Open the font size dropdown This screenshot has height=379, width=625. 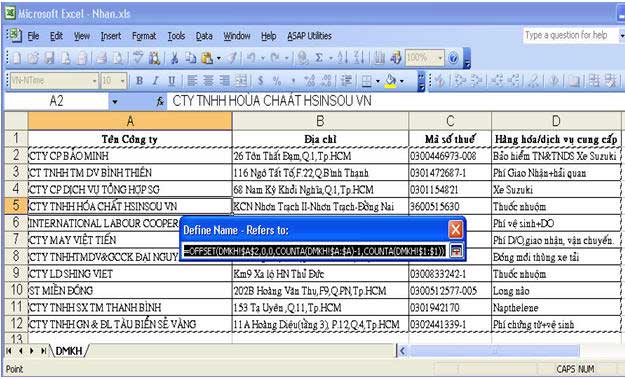122,81
